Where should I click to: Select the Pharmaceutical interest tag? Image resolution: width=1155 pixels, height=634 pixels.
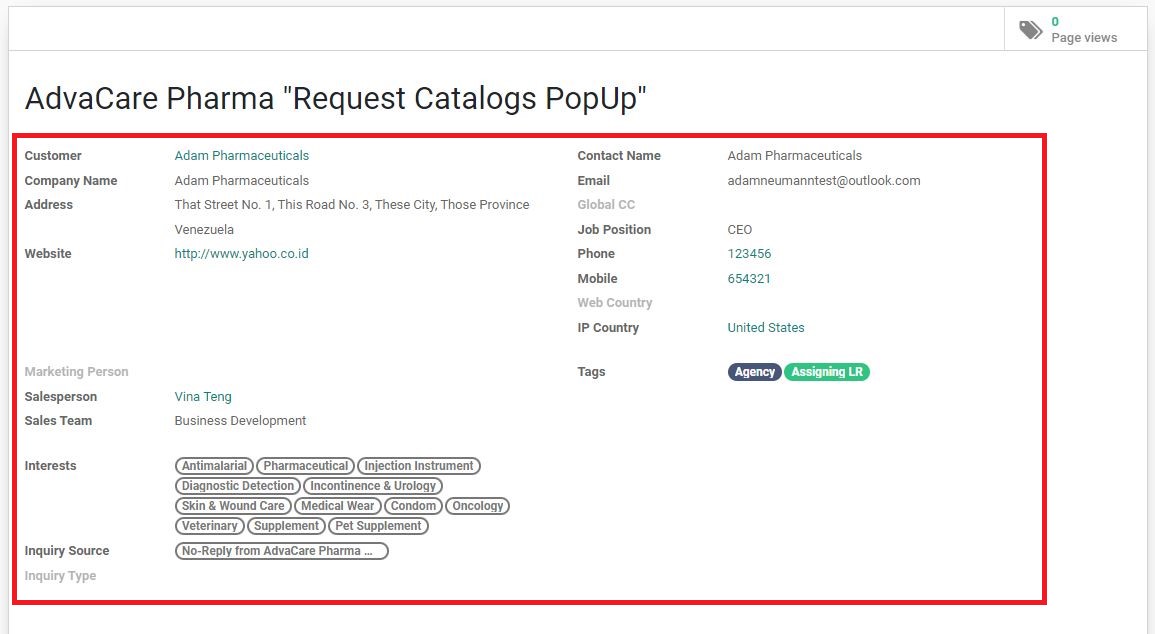click(x=306, y=465)
